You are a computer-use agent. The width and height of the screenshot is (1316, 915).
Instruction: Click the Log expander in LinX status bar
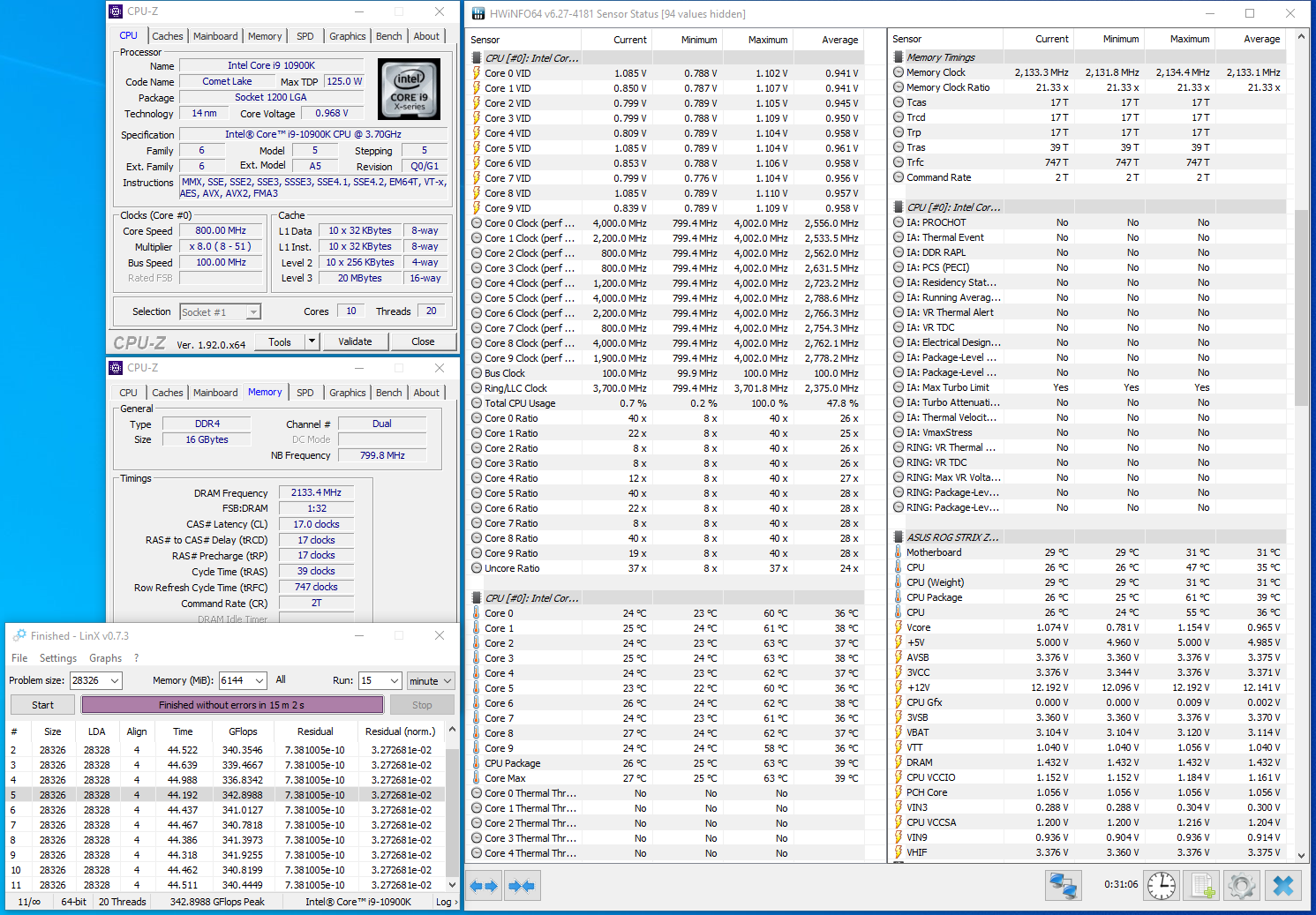coord(446,902)
